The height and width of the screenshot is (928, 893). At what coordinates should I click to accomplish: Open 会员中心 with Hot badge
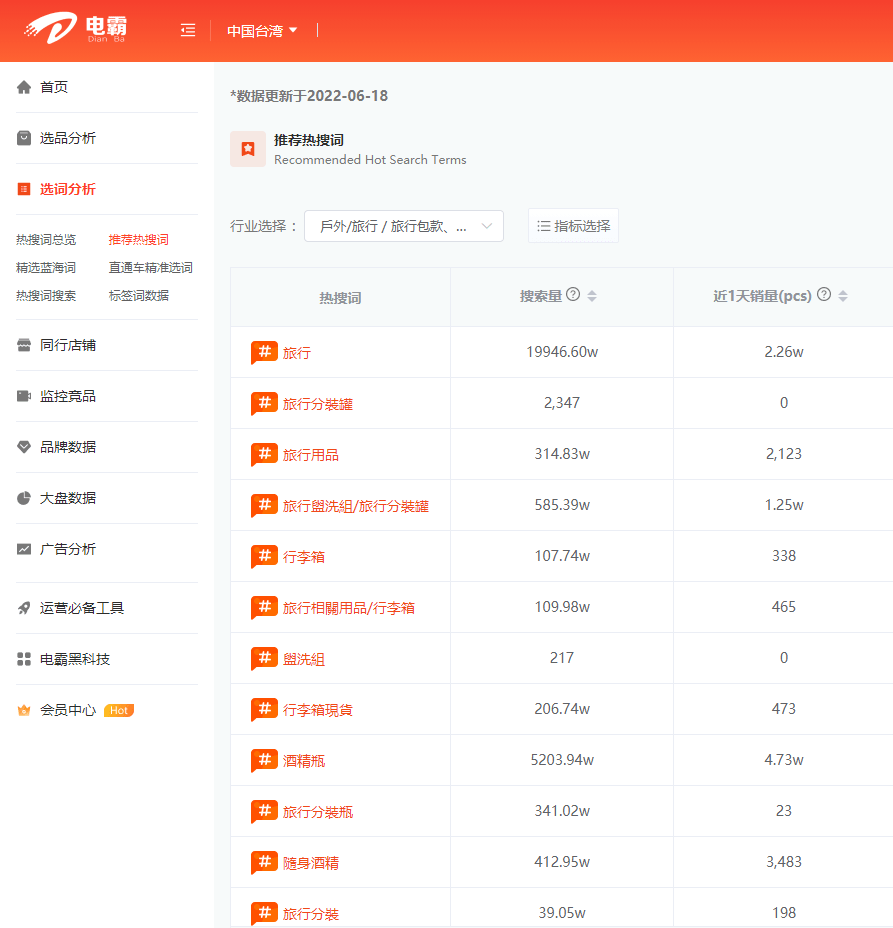[x=68, y=710]
